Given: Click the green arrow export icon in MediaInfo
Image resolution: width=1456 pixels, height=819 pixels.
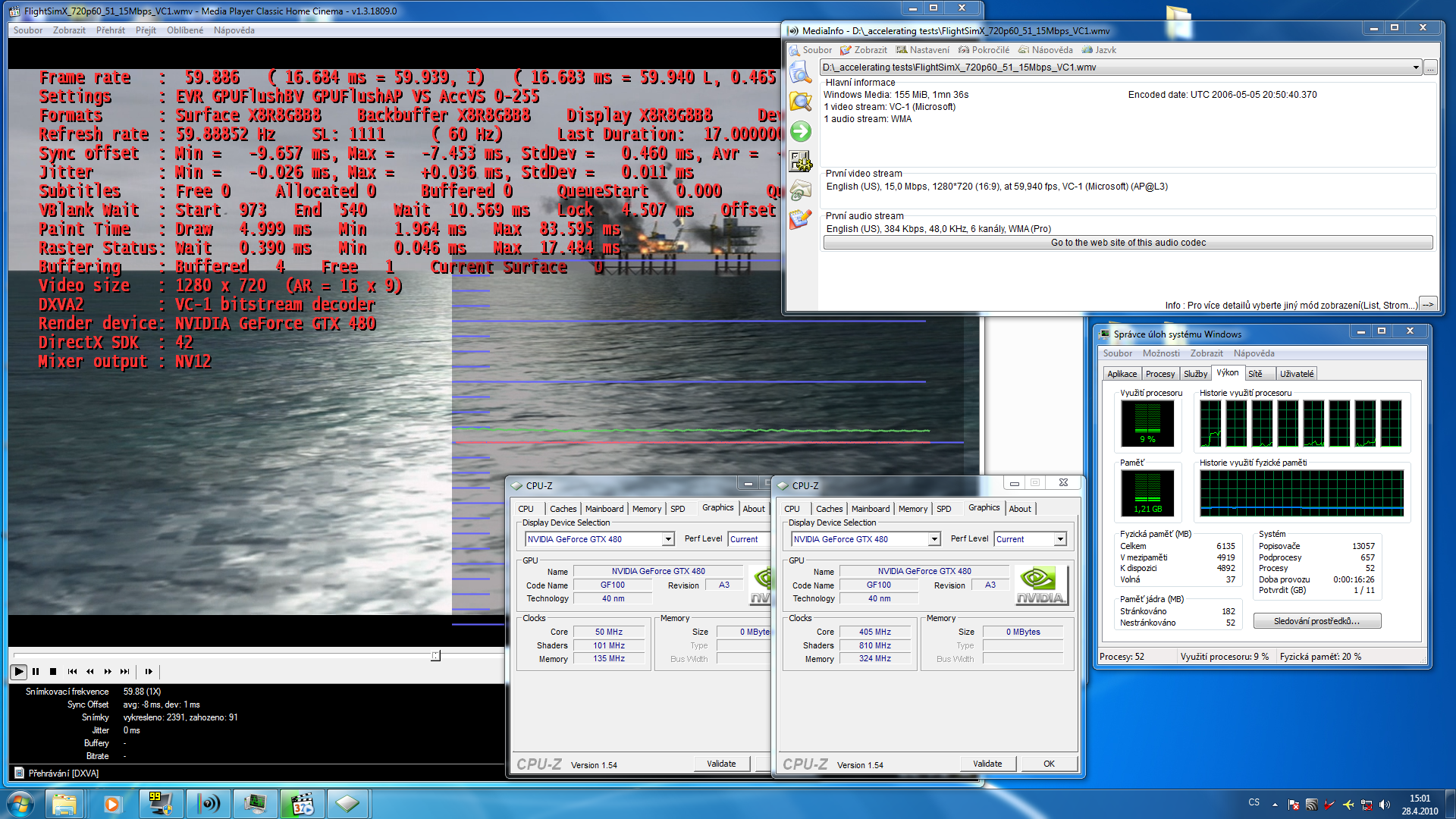Looking at the screenshot, I should (x=801, y=131).
